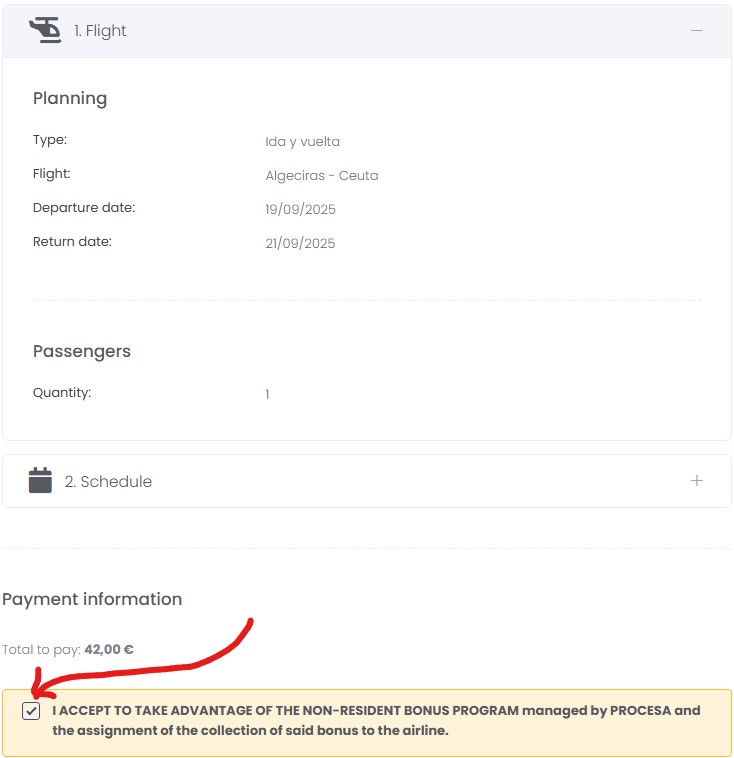Click the 'Algeciras - Ceuta' flight value
The width and height of the screenshot is (734, 758).
(322, 175)
